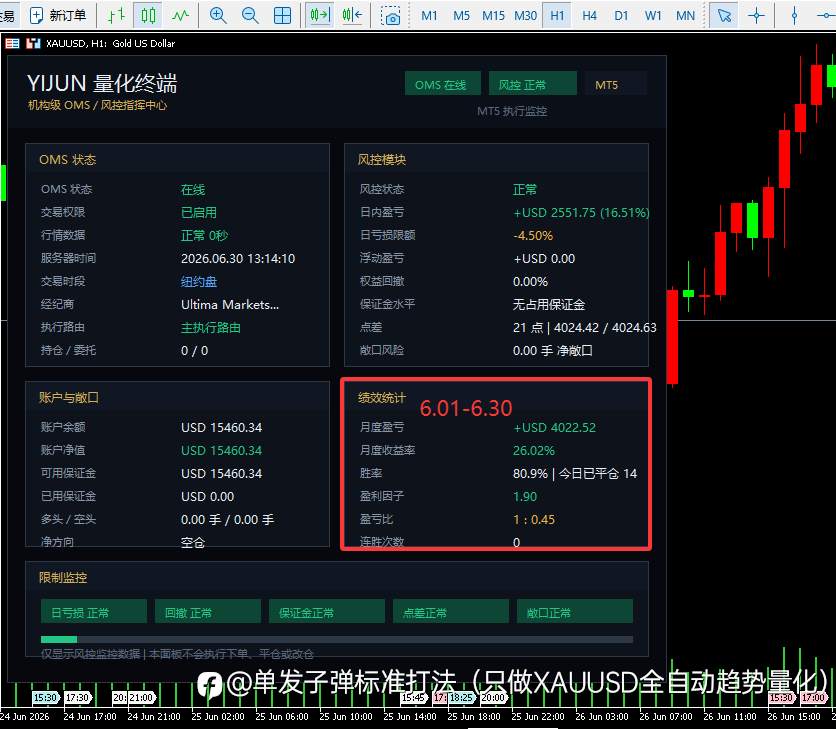
Task: Take a chart screenshot with camera icon
Action: coord(391,15)
